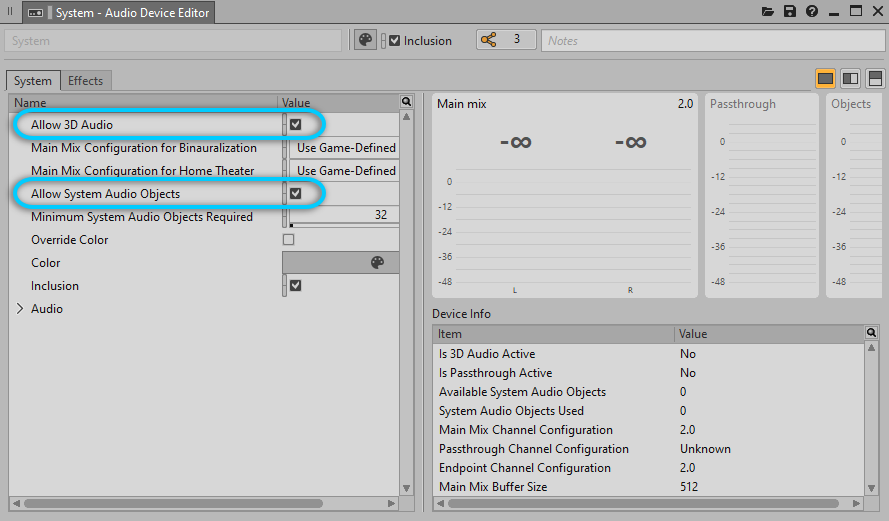This screenshot has width=889, height=521.
Task: Enable the Override Color checkbox
Action: pyautogui.click(x=289, y=240)
